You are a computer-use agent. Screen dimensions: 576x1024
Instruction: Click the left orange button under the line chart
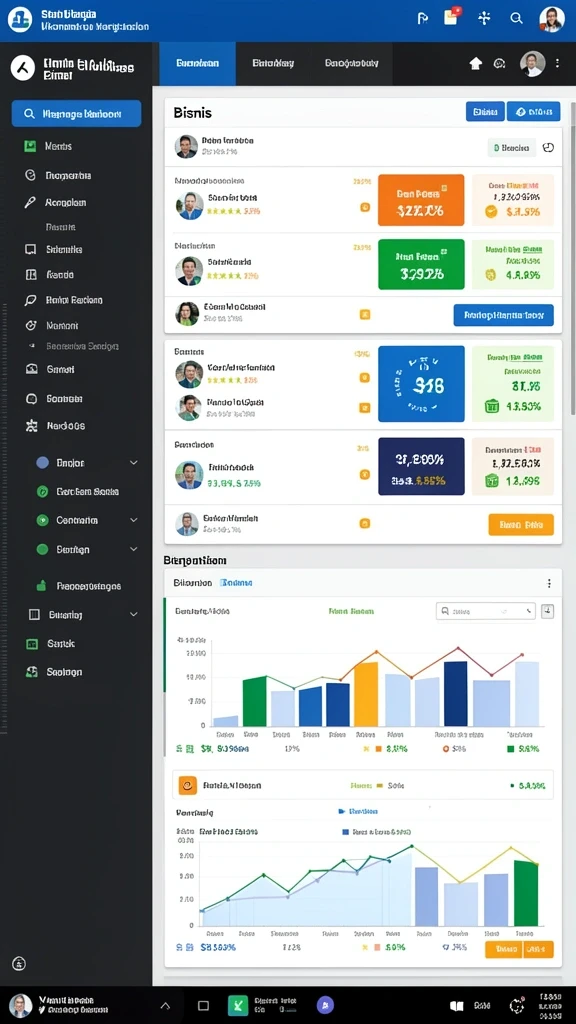504,950
